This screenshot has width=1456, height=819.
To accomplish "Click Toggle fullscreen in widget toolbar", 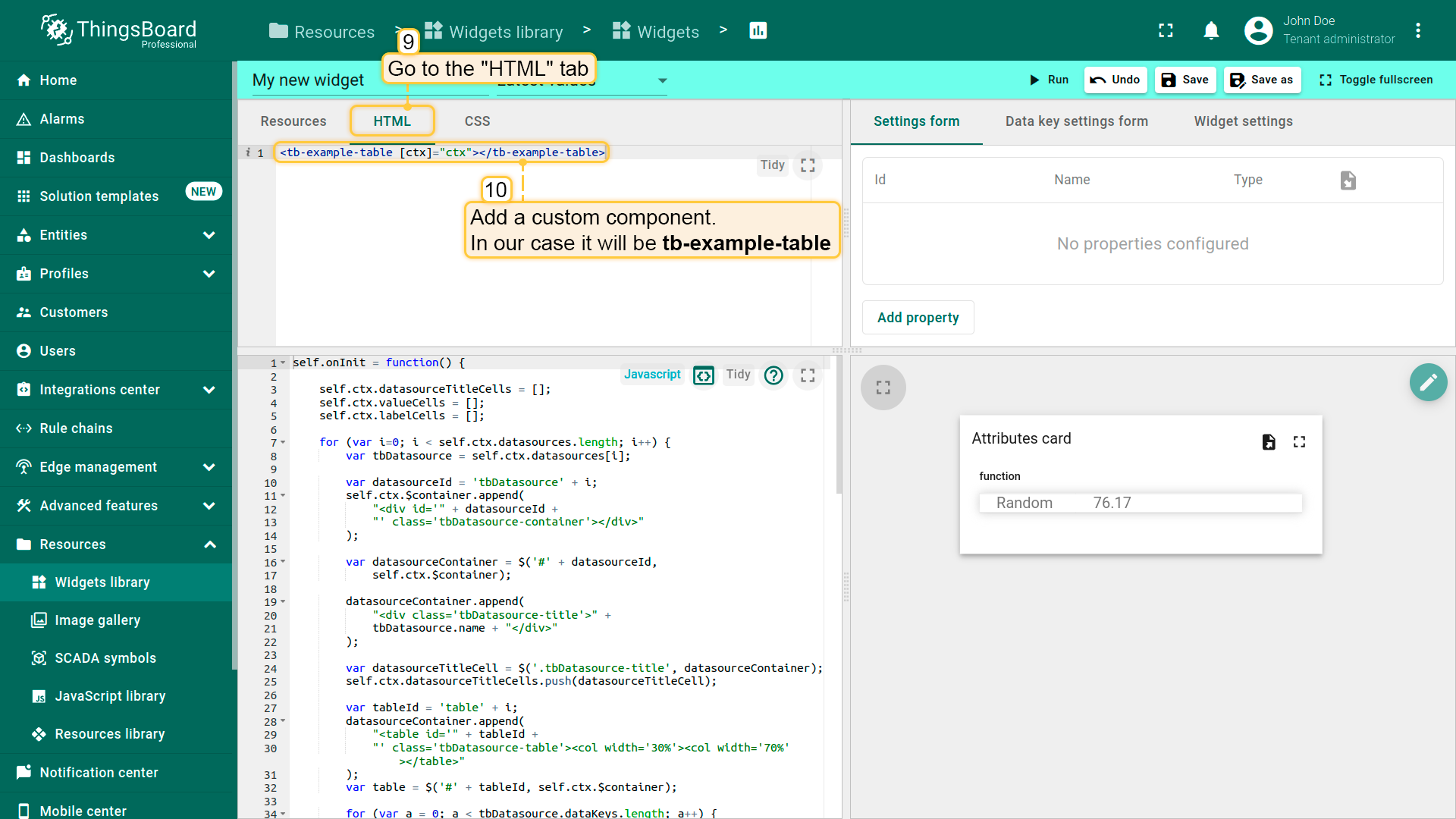I will coord(1376,80).
